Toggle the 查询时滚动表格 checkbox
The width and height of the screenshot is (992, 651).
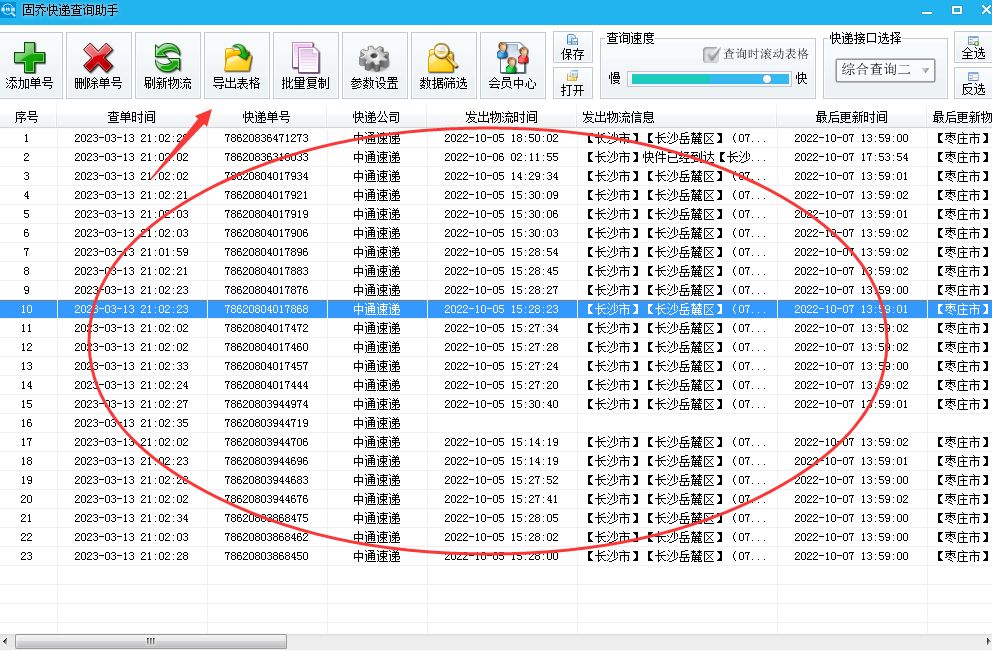click(712, 53)
